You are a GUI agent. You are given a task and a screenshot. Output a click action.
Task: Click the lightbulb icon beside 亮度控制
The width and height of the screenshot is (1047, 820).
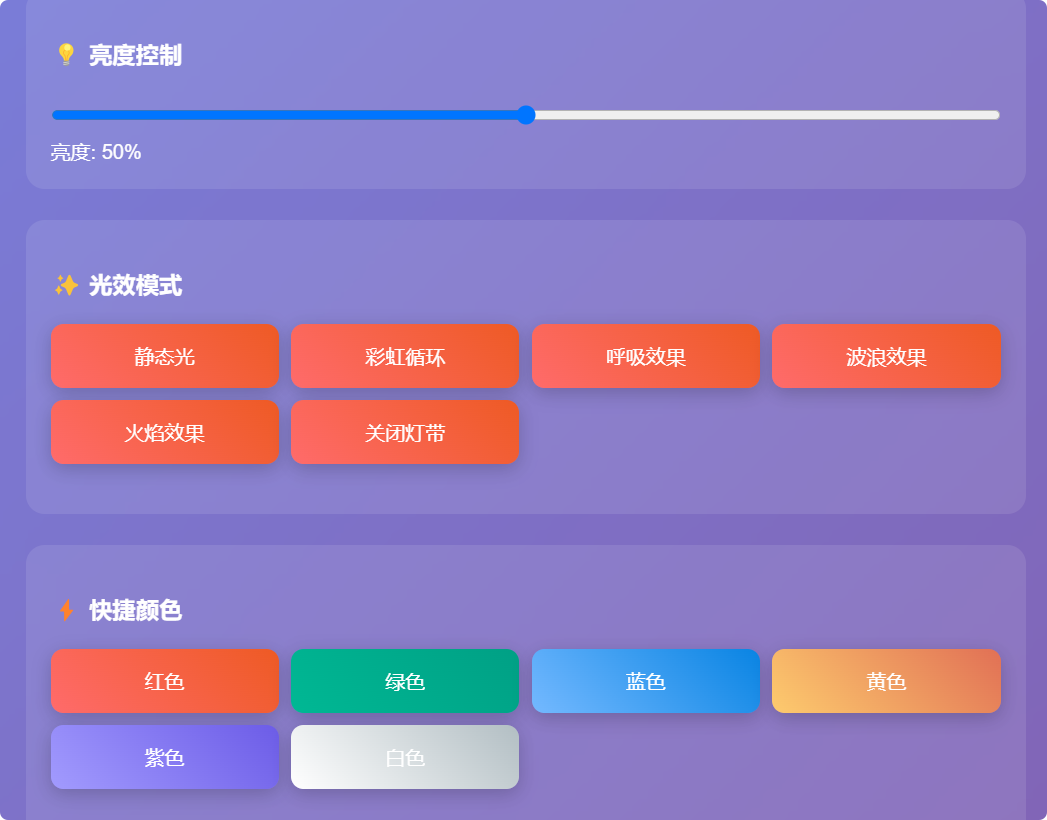[x=66, y=55]
